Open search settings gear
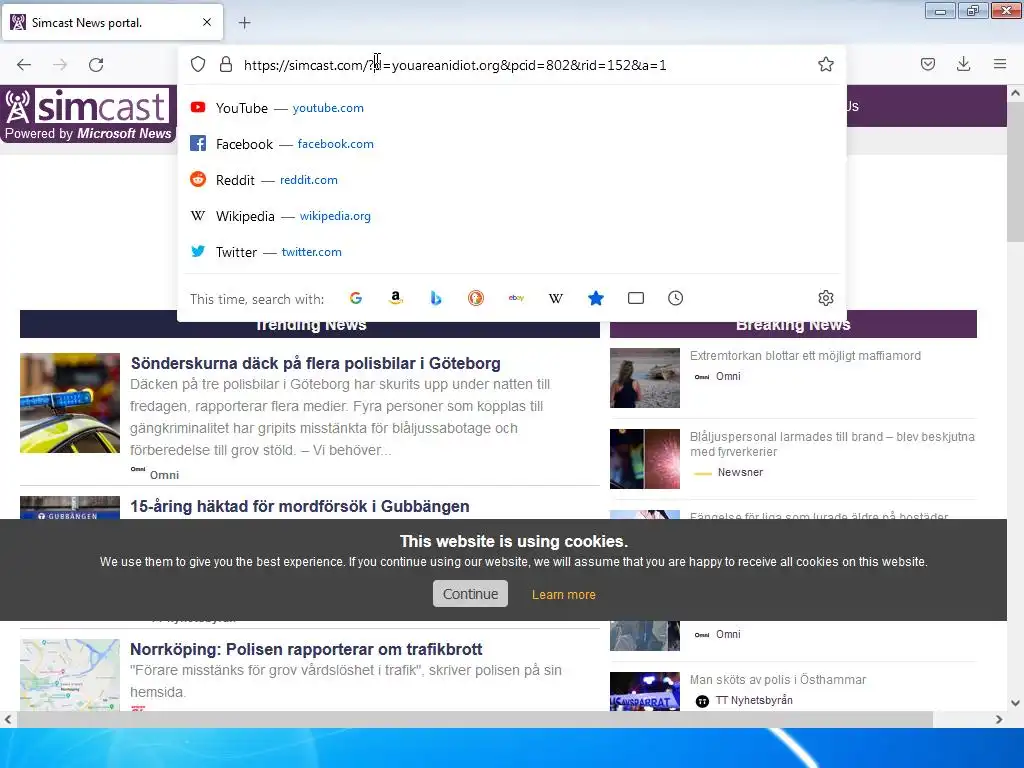The width and height of the screenshot is (1024, 768). point(825,298)
